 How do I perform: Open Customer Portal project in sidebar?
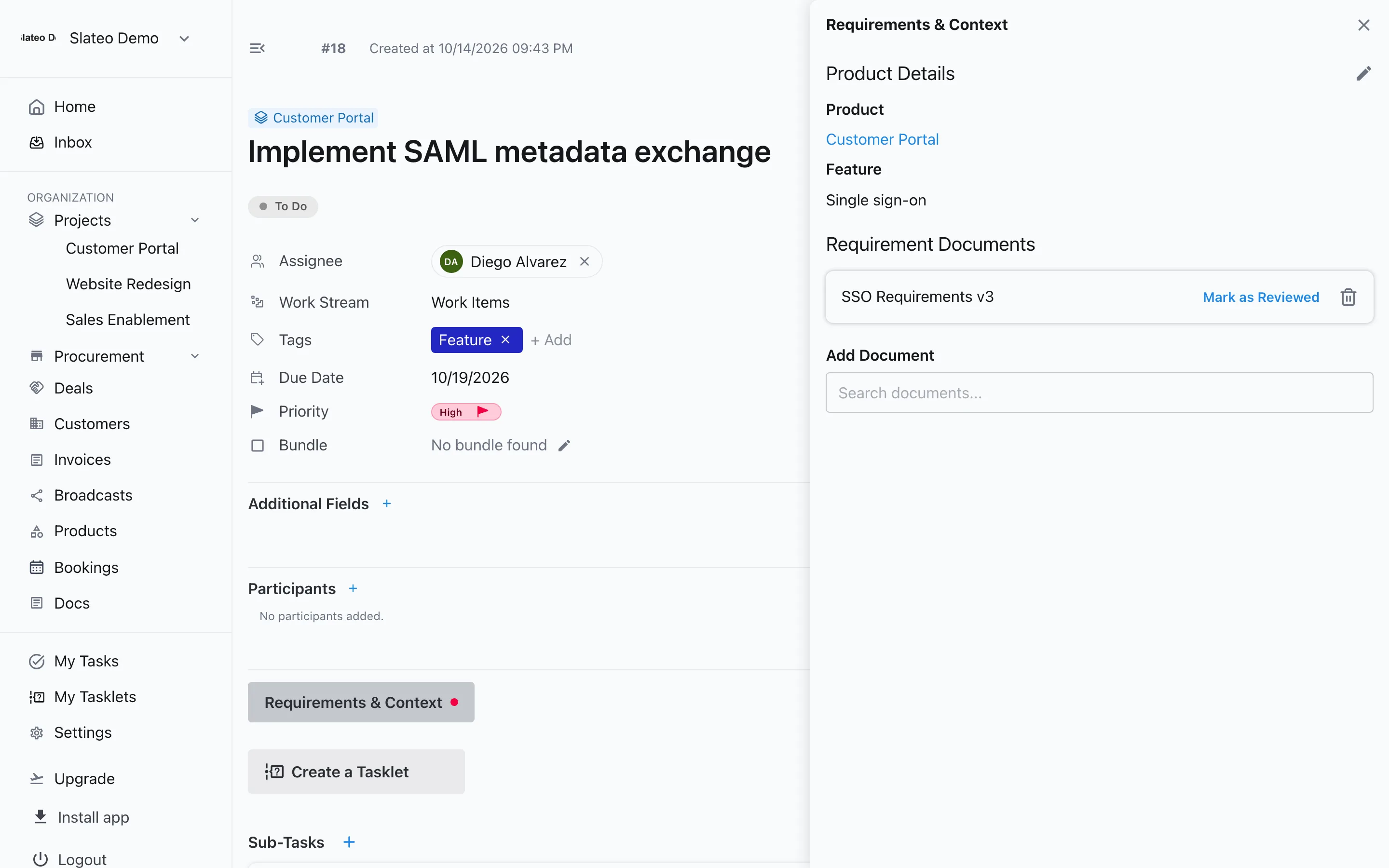click(122, 248)
